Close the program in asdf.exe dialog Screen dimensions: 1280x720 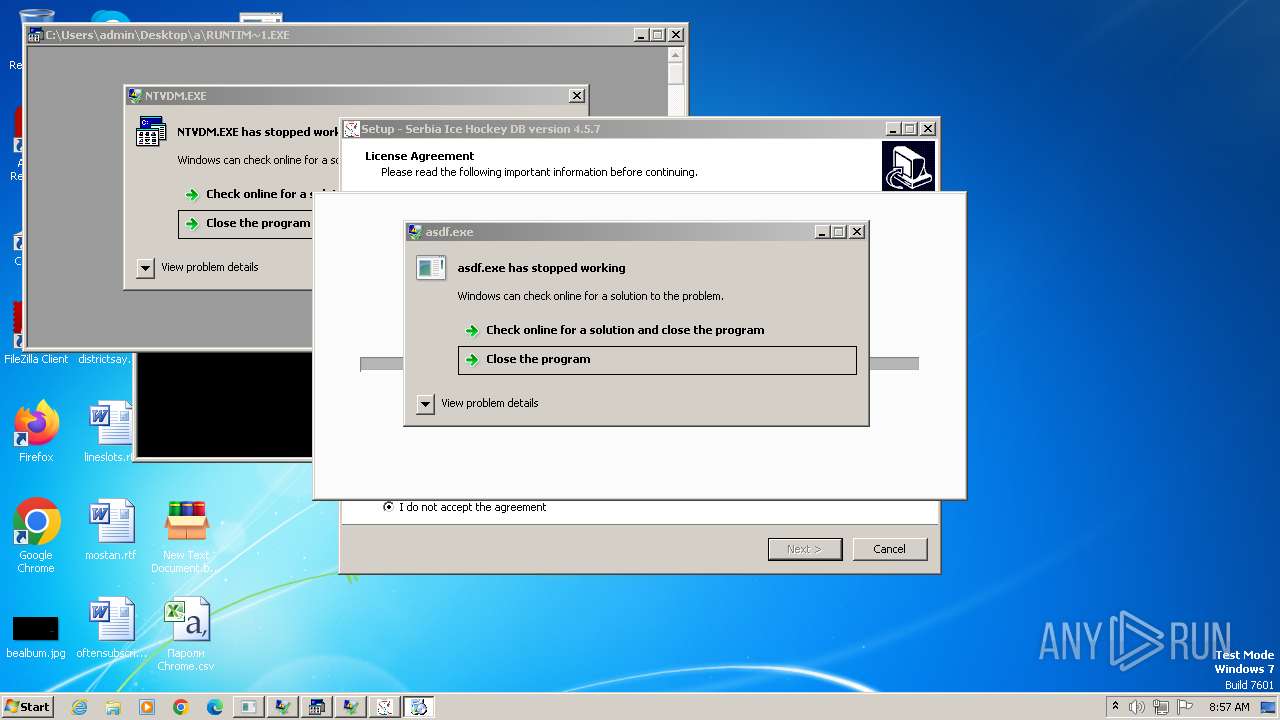click(657, 360)
